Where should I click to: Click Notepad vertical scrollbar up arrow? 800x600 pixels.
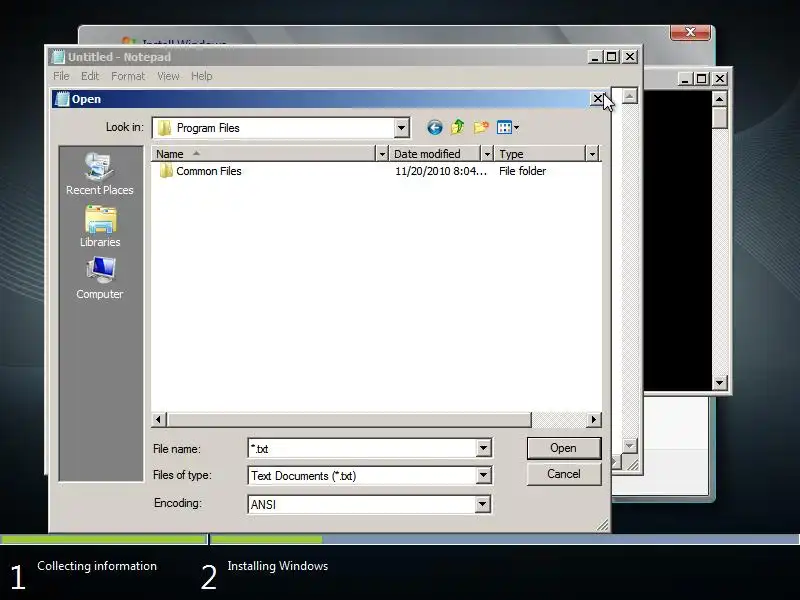click(x=630, y=95)
